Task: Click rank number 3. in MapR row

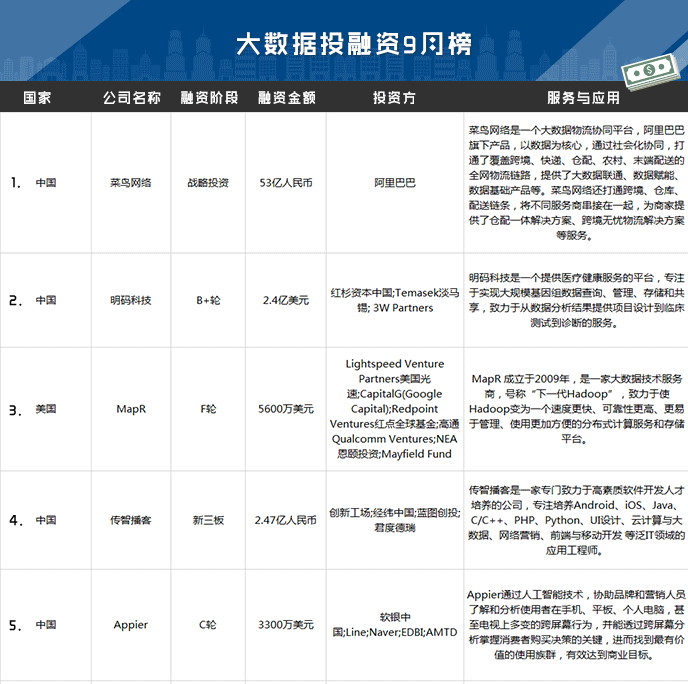Action: [15, 410]
